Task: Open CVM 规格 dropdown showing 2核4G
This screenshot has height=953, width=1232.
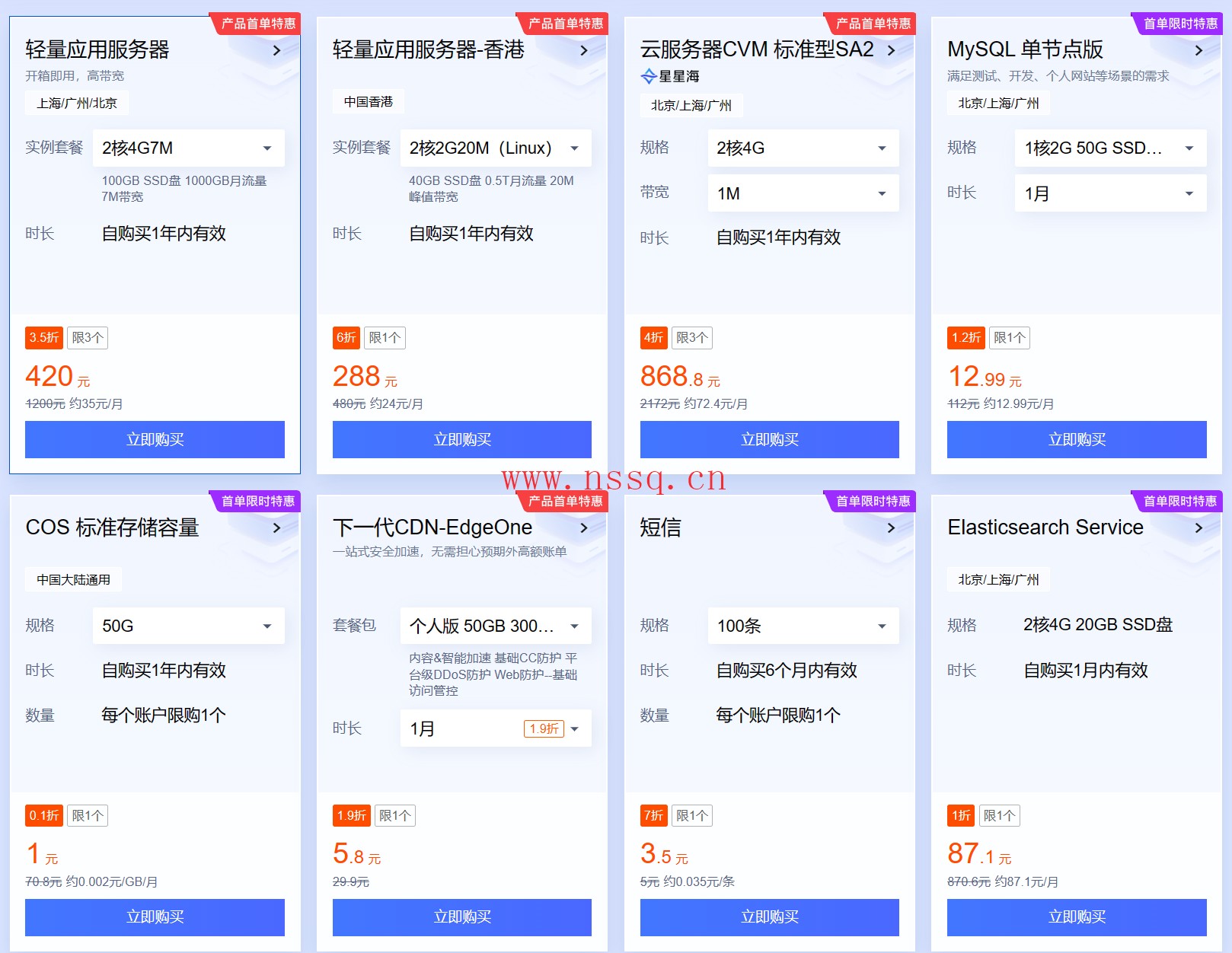Action: tap(803, 148)
